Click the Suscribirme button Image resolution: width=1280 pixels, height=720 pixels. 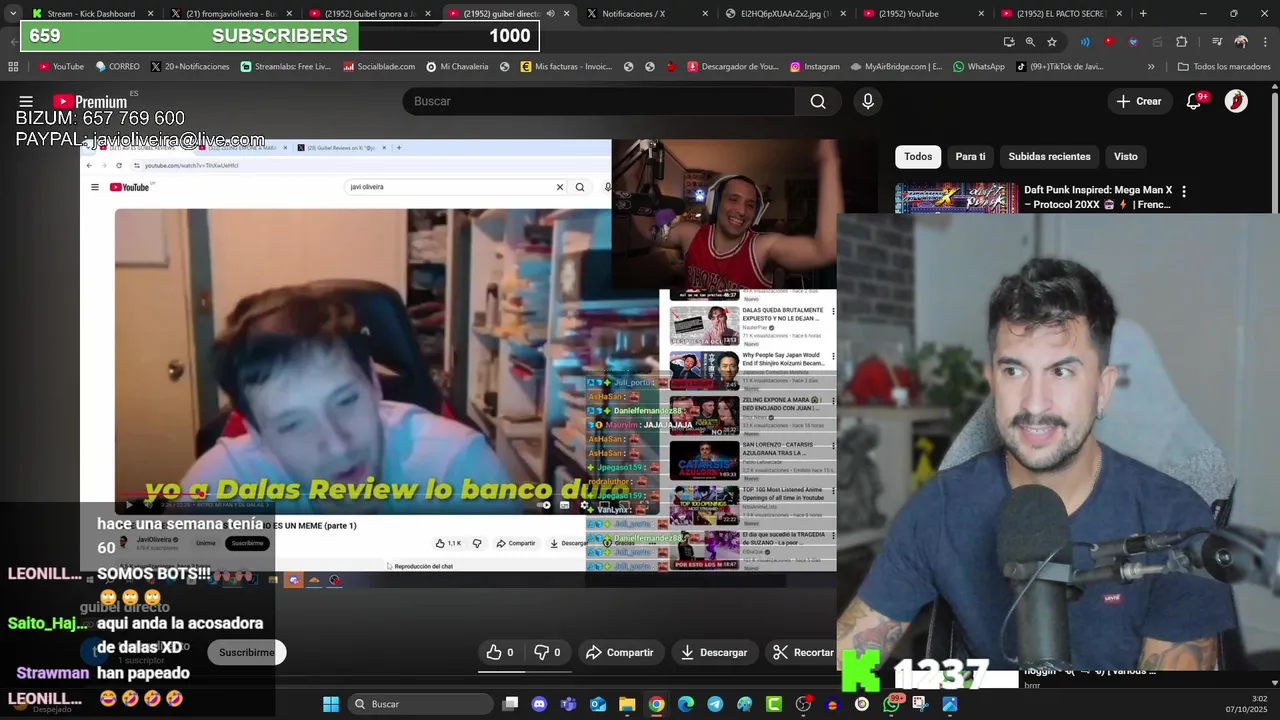(x=247, y=652)
